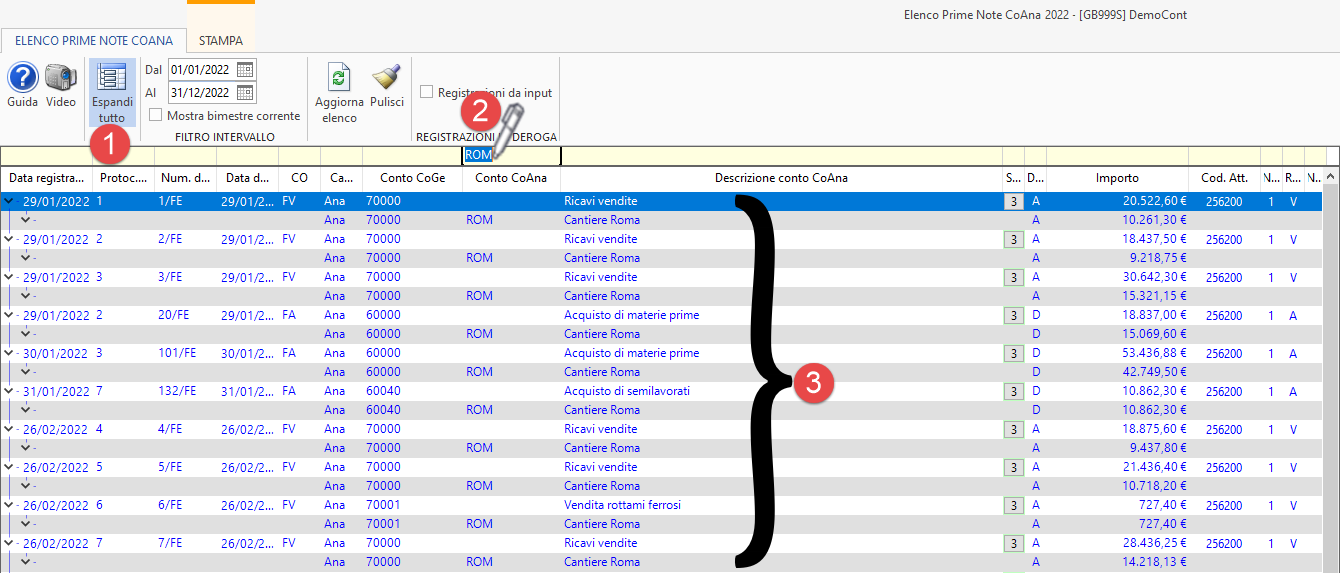Select the ELENCO PRIME NOTE COANA tab
The height and width of the screenshot is (573, 1340).
94,41
